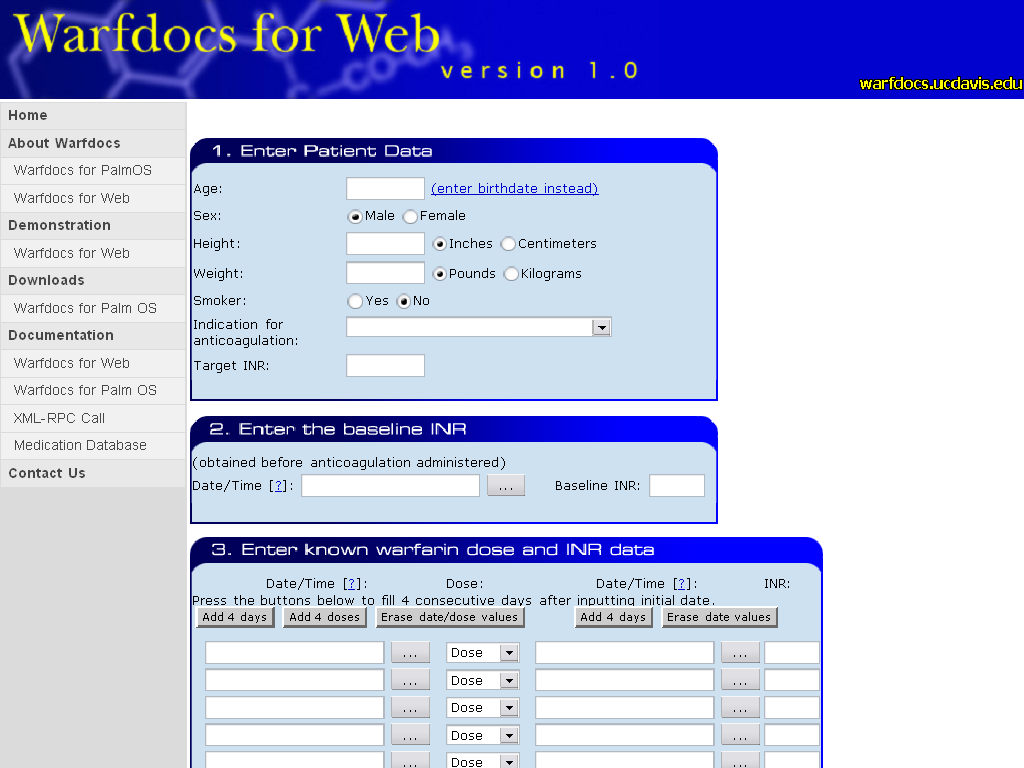Go to Home in sidebar
The image size is (1024, 768).
93,116
